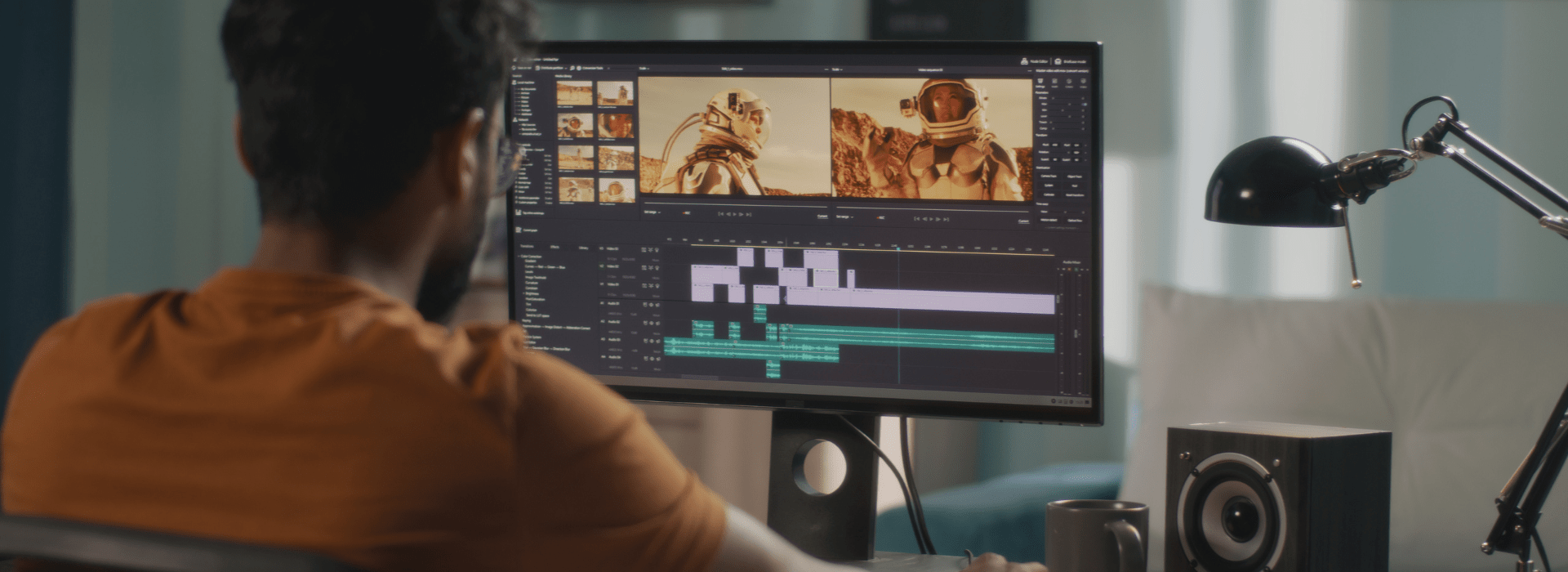Viewport: 1568px width, 572px height.
Task: Mute the Audio 02 track speaker icon
Action: pos(658,323)
